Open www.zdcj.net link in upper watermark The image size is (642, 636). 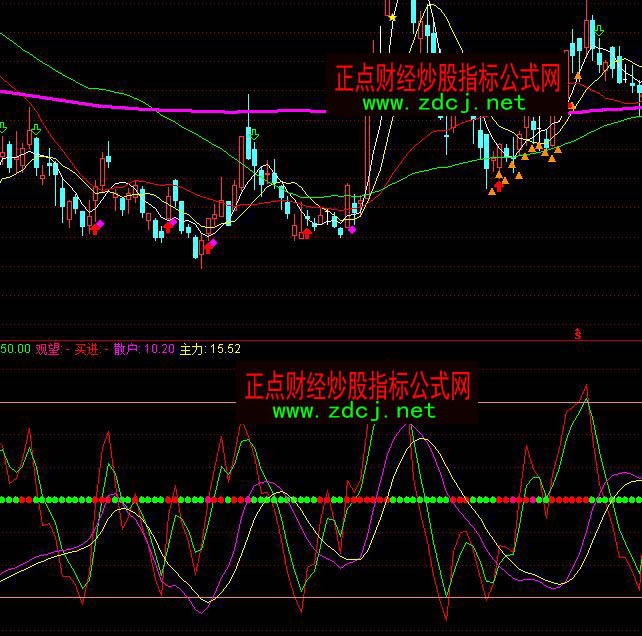pyautogui.click(x=443, y=102)
